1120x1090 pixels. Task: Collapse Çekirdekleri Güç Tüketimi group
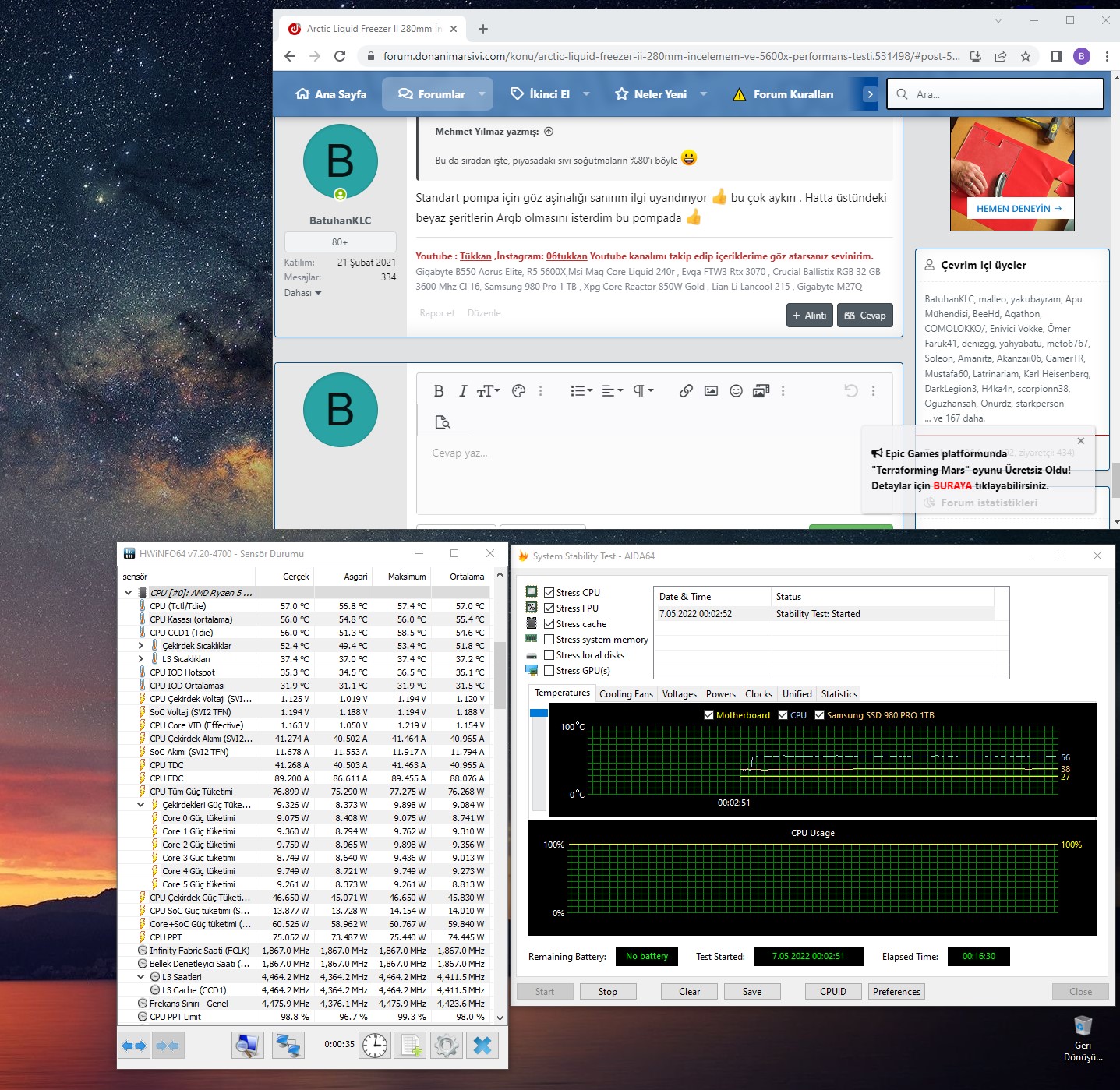(141, 805)
